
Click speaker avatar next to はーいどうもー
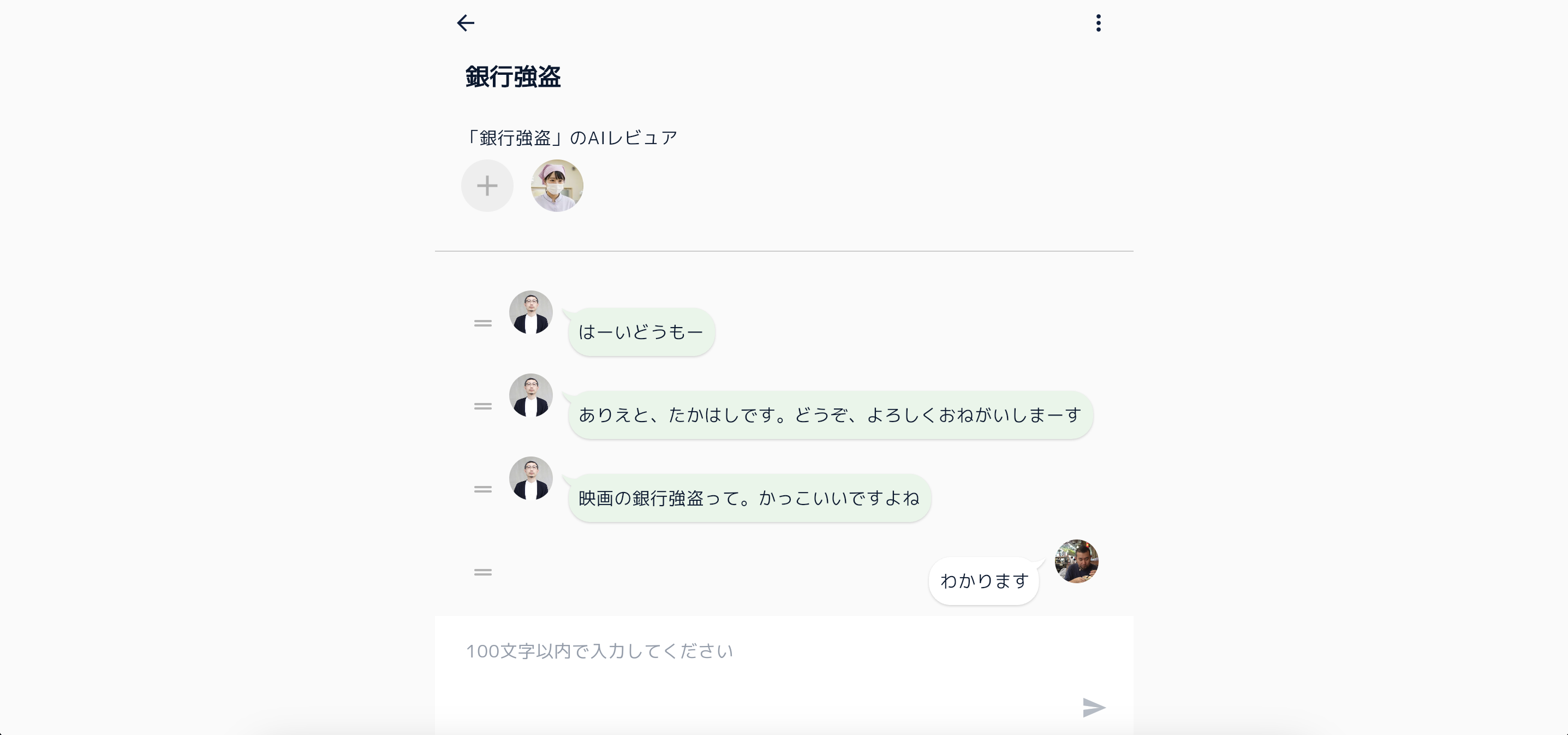[531, 312]
